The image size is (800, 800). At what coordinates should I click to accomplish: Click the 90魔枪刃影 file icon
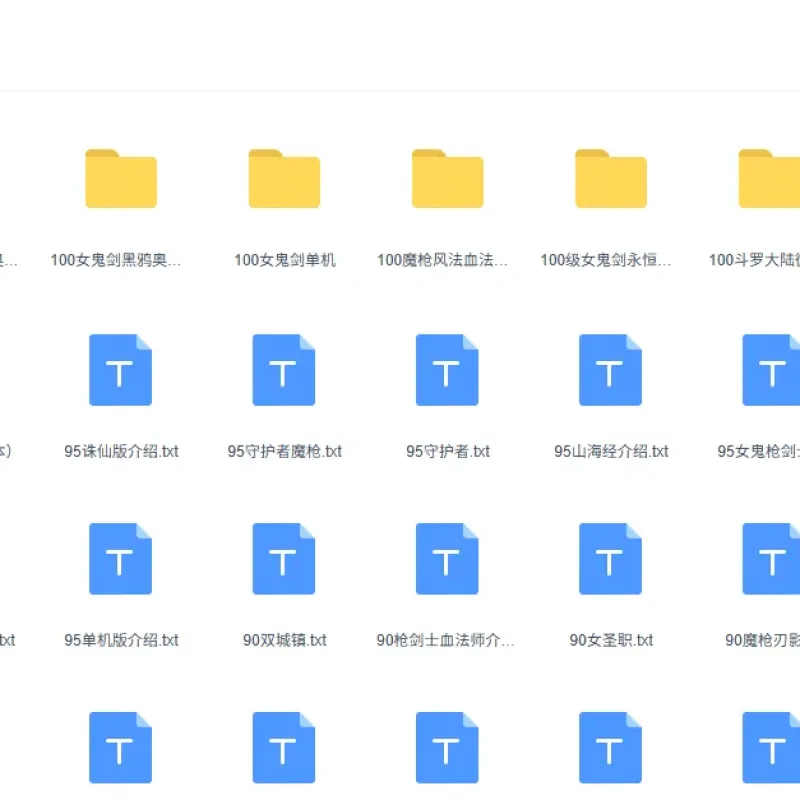771,559
